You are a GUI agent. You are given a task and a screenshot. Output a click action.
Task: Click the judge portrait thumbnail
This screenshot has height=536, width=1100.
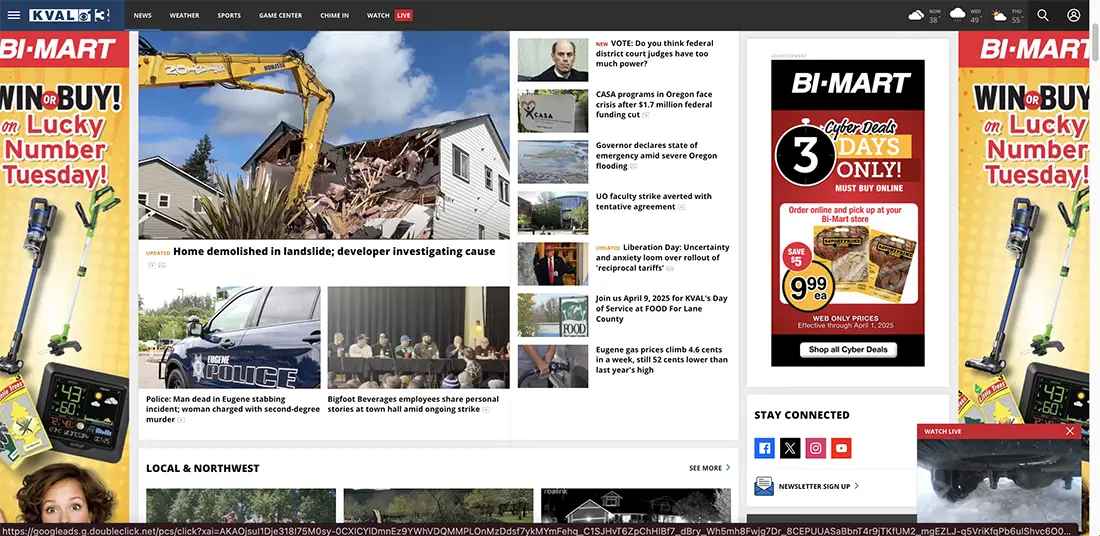tap(553, 60)
